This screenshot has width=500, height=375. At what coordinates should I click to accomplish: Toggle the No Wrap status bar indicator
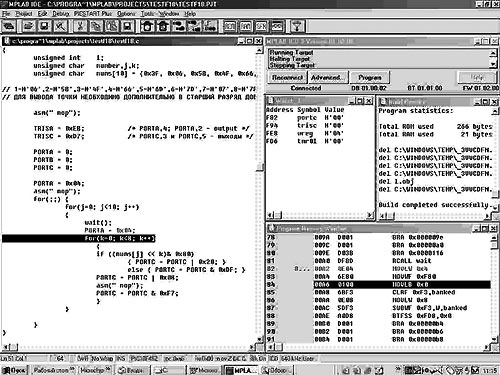(101, 359)
